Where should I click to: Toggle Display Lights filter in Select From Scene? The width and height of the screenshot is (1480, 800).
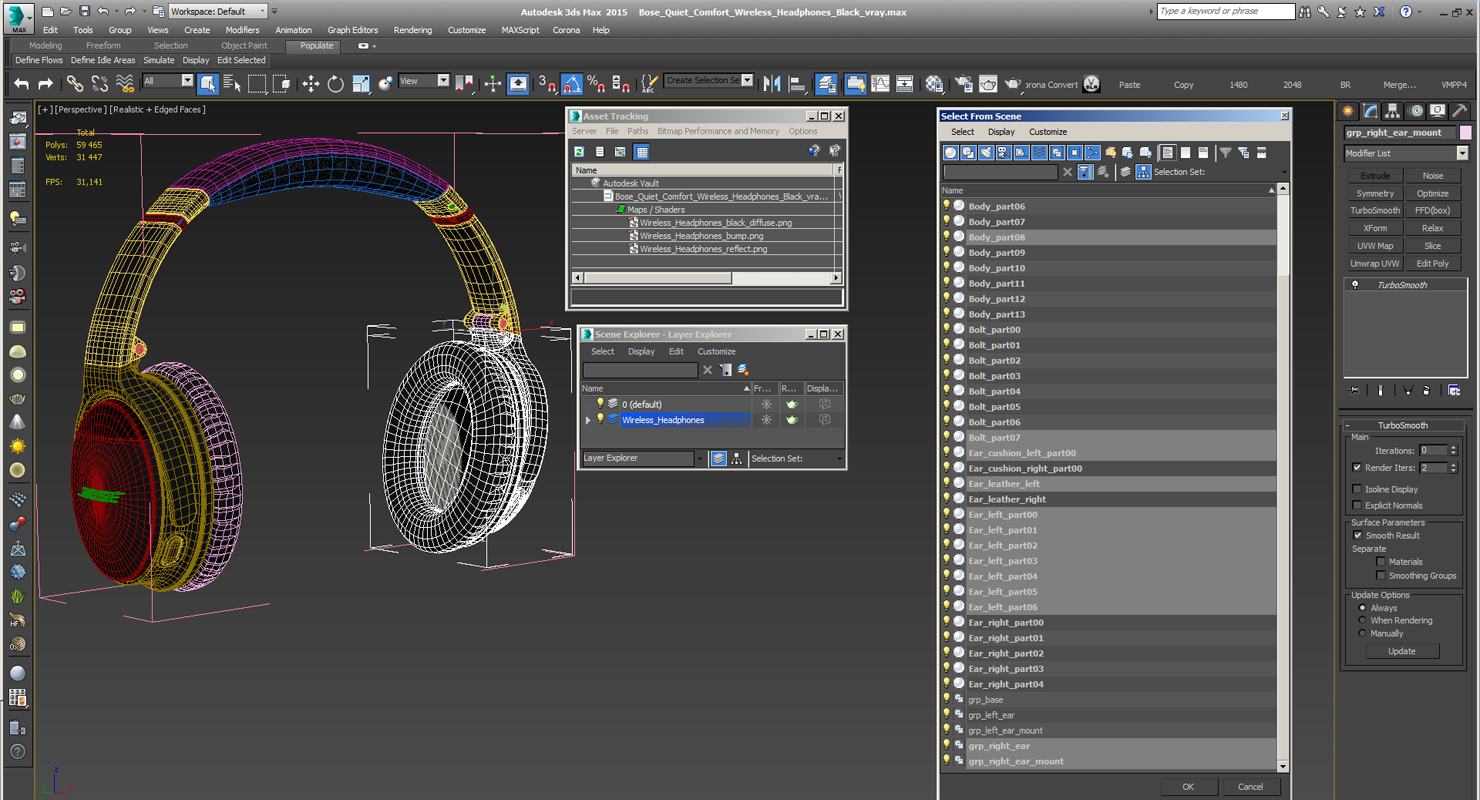[986, 152]
